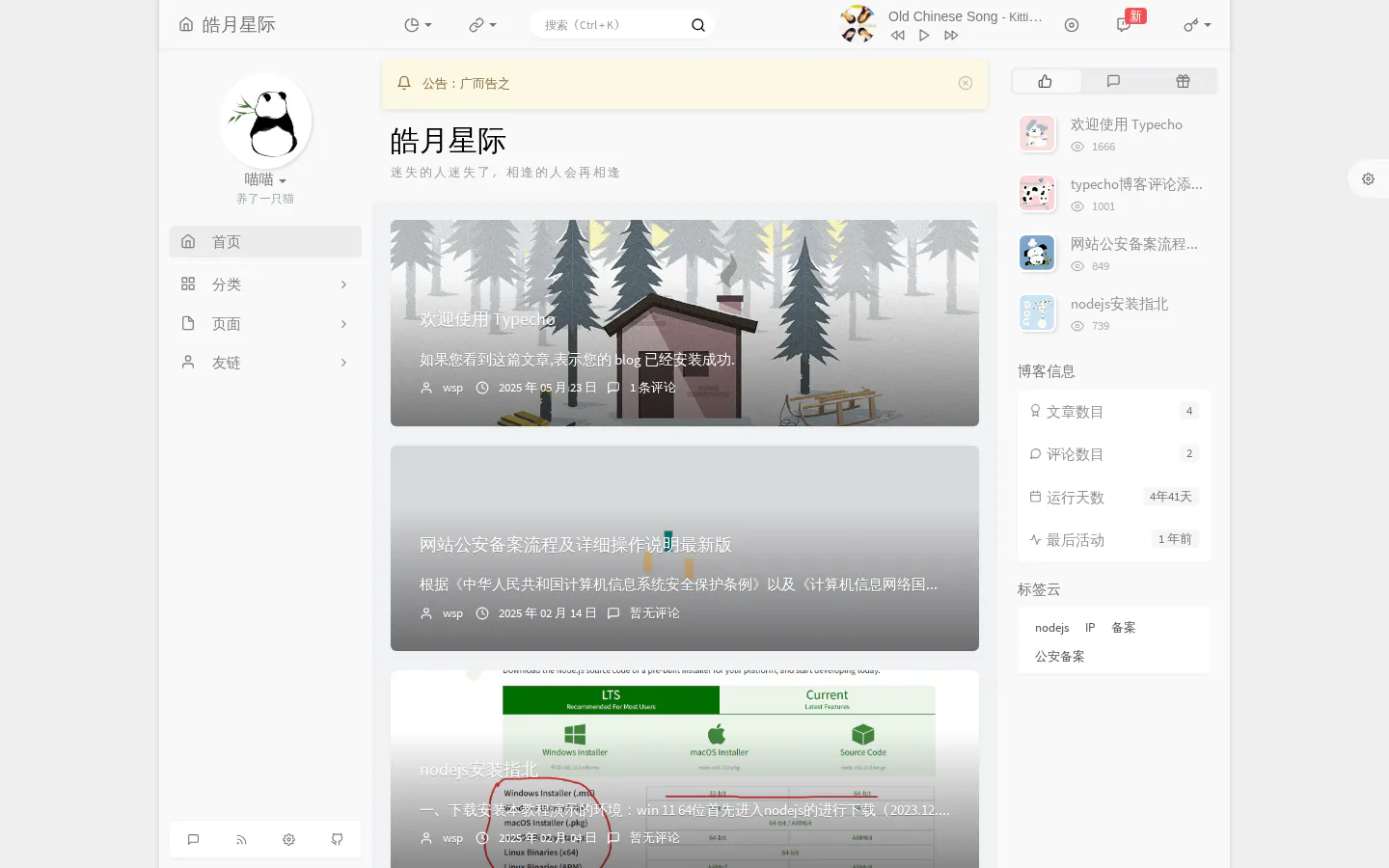Click the 1 条评论 link on first post

(653, 388)
